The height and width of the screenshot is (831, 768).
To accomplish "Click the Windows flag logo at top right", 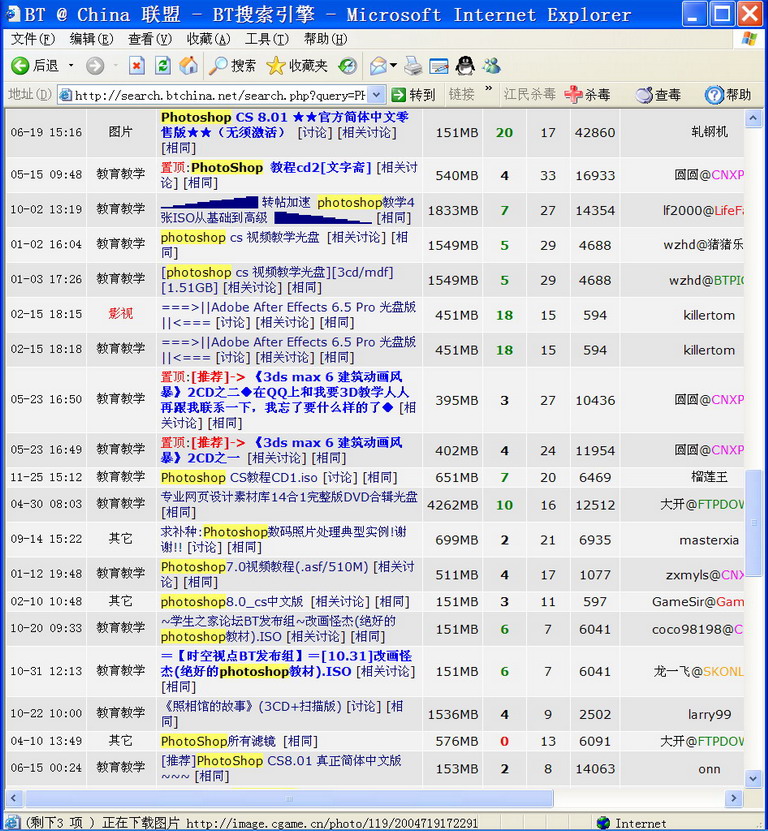I will [x=749, y=39].
